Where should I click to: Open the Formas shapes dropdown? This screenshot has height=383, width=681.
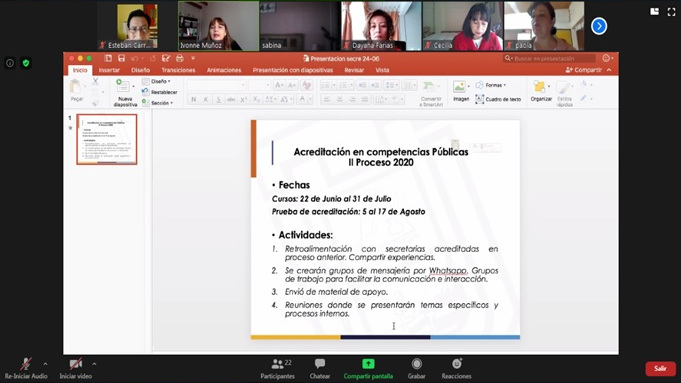[x=491, y=85]
